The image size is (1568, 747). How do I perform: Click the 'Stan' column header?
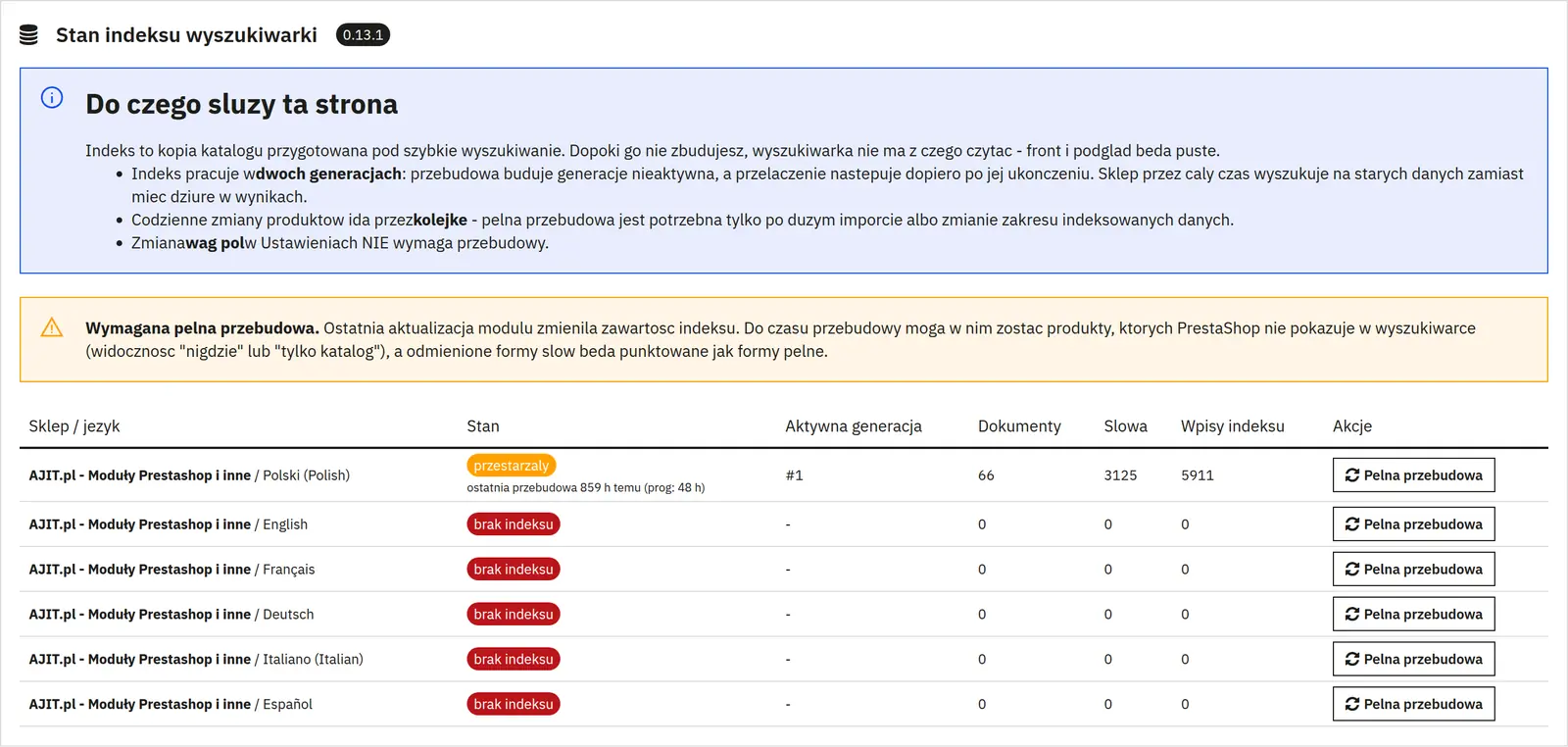(483, 426)
